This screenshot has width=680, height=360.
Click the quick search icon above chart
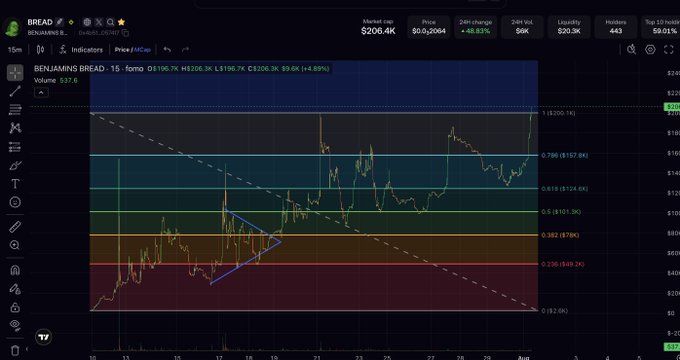point(631,50)
